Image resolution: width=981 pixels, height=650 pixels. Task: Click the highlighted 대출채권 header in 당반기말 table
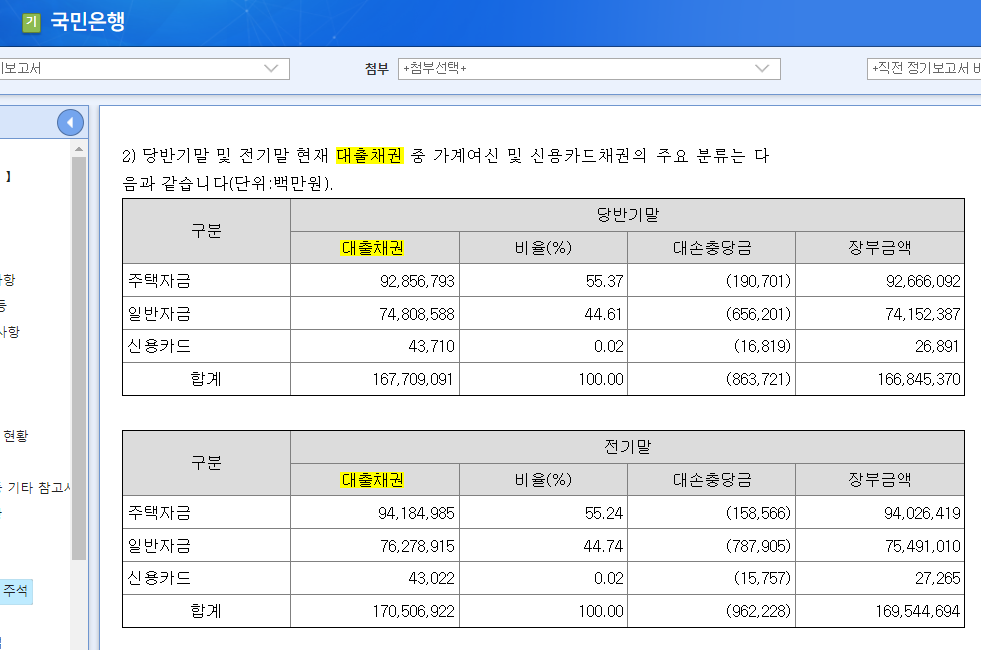point(373,247)
